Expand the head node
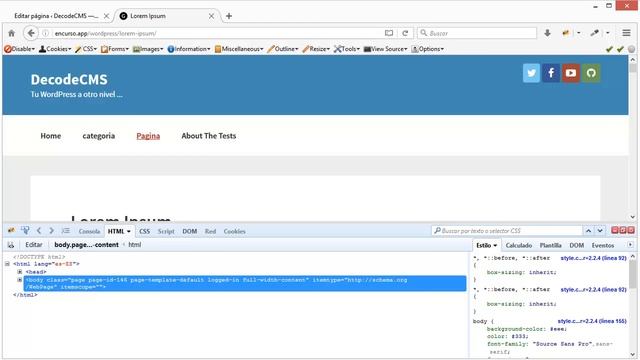 [x=20, y=271]
